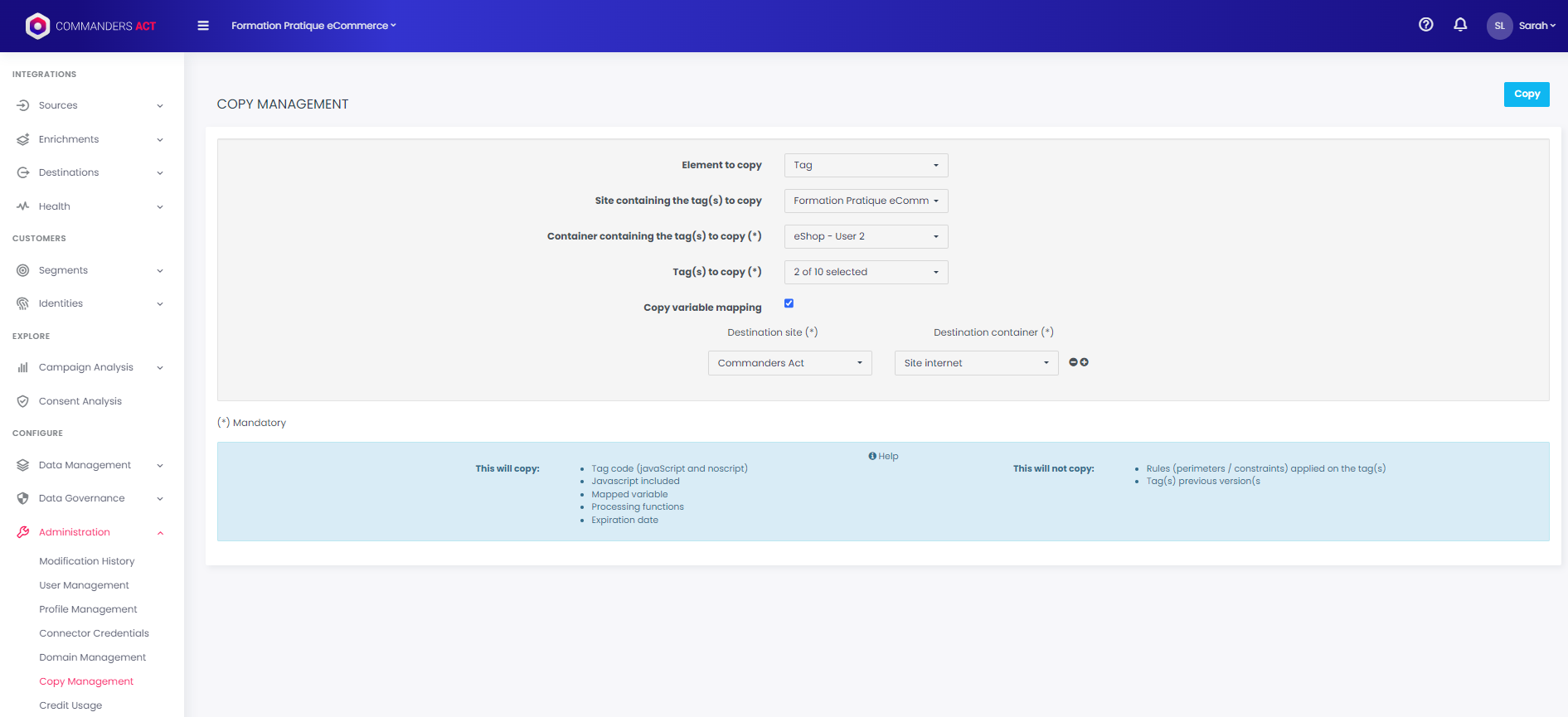Click the Consent Analysis shield icon
This screenshot has height=717, width=1568.
point(23,401)
